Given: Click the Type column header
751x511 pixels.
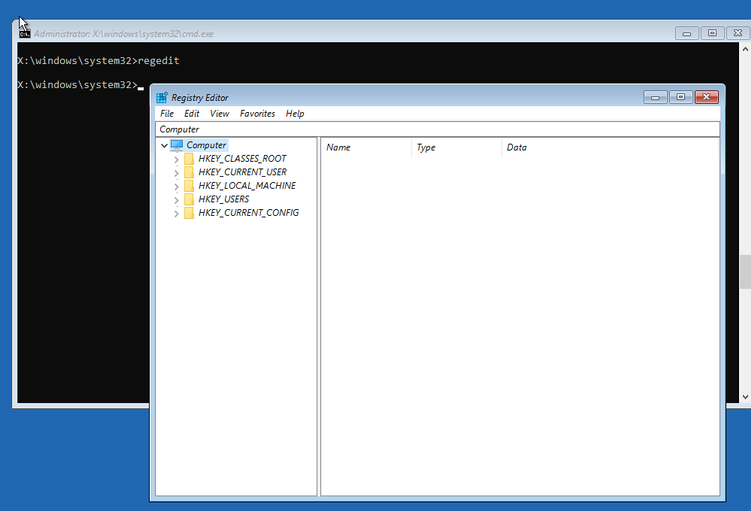Looking at the screenshot, I should click(456, 148).
